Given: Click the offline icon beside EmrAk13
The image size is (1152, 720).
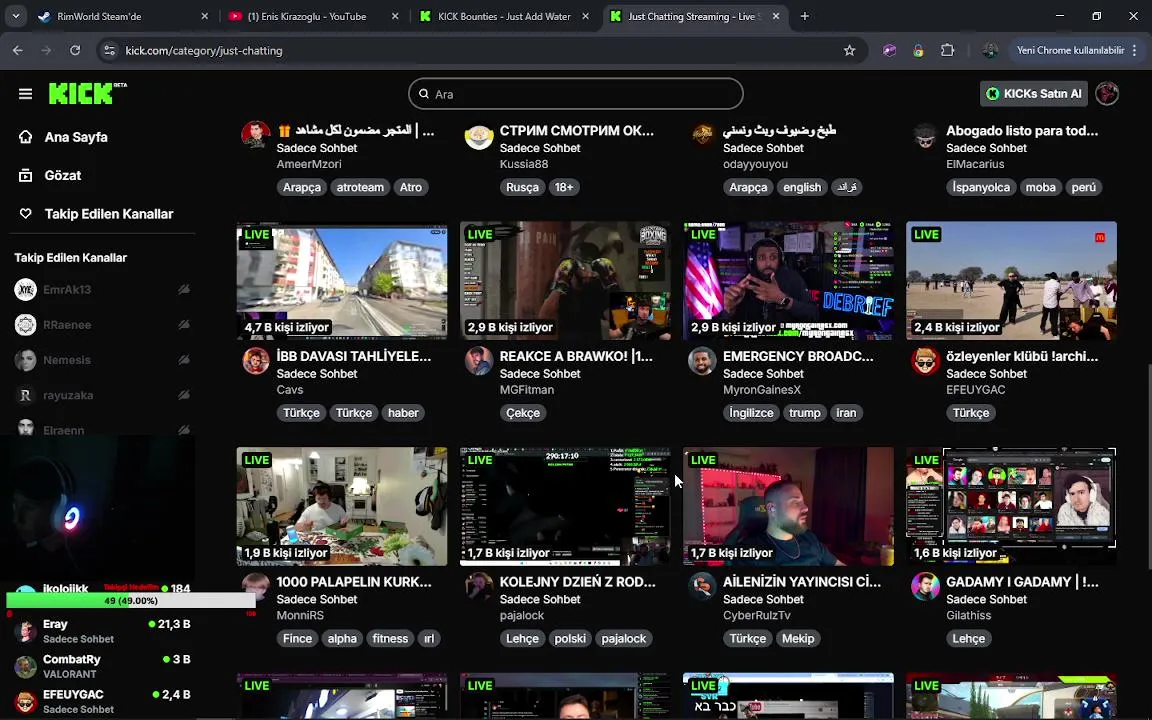Looking at the screenshot, I should point(184,289).
